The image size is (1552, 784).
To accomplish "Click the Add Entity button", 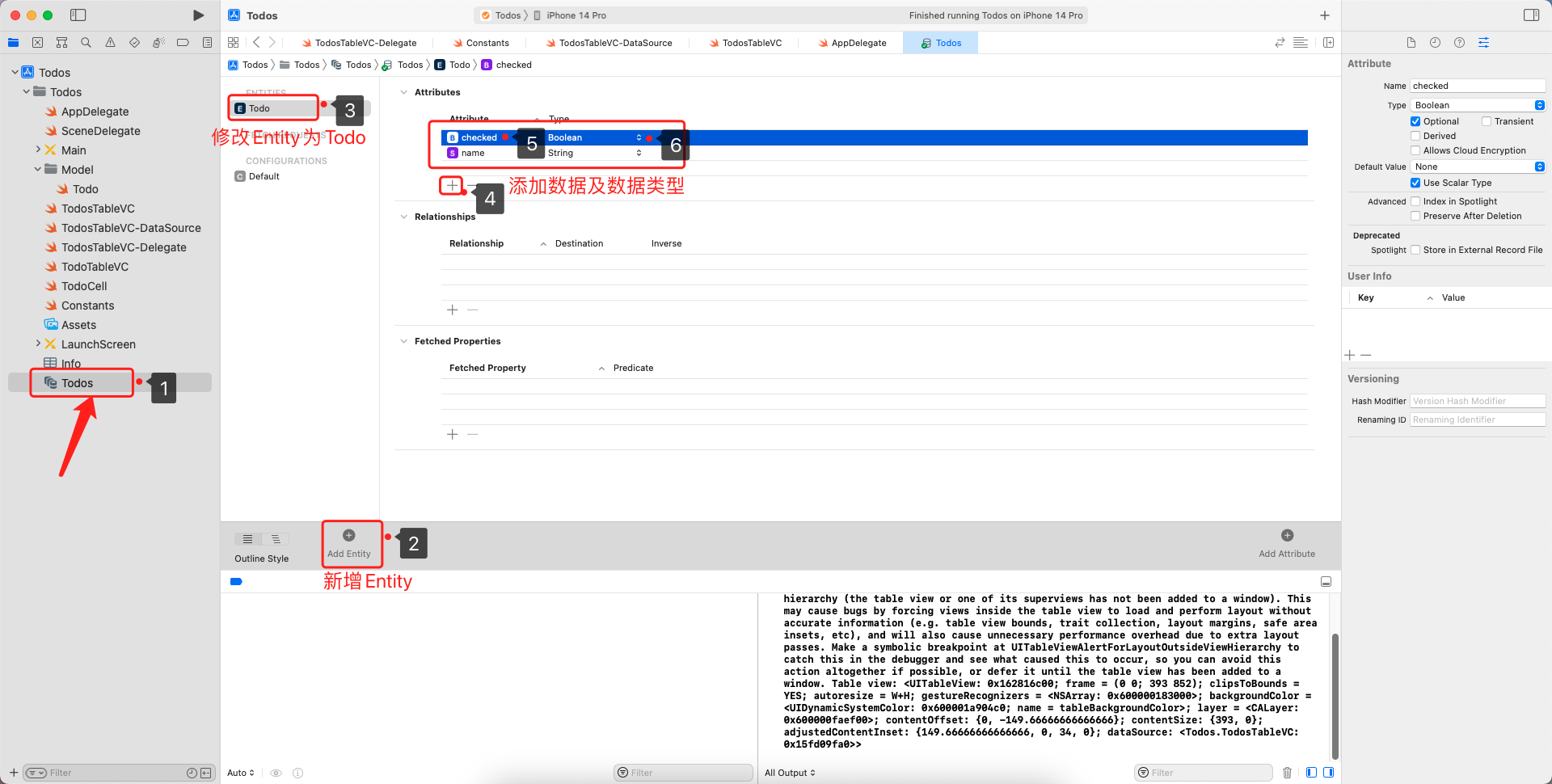I will click(x=349, y=544).
